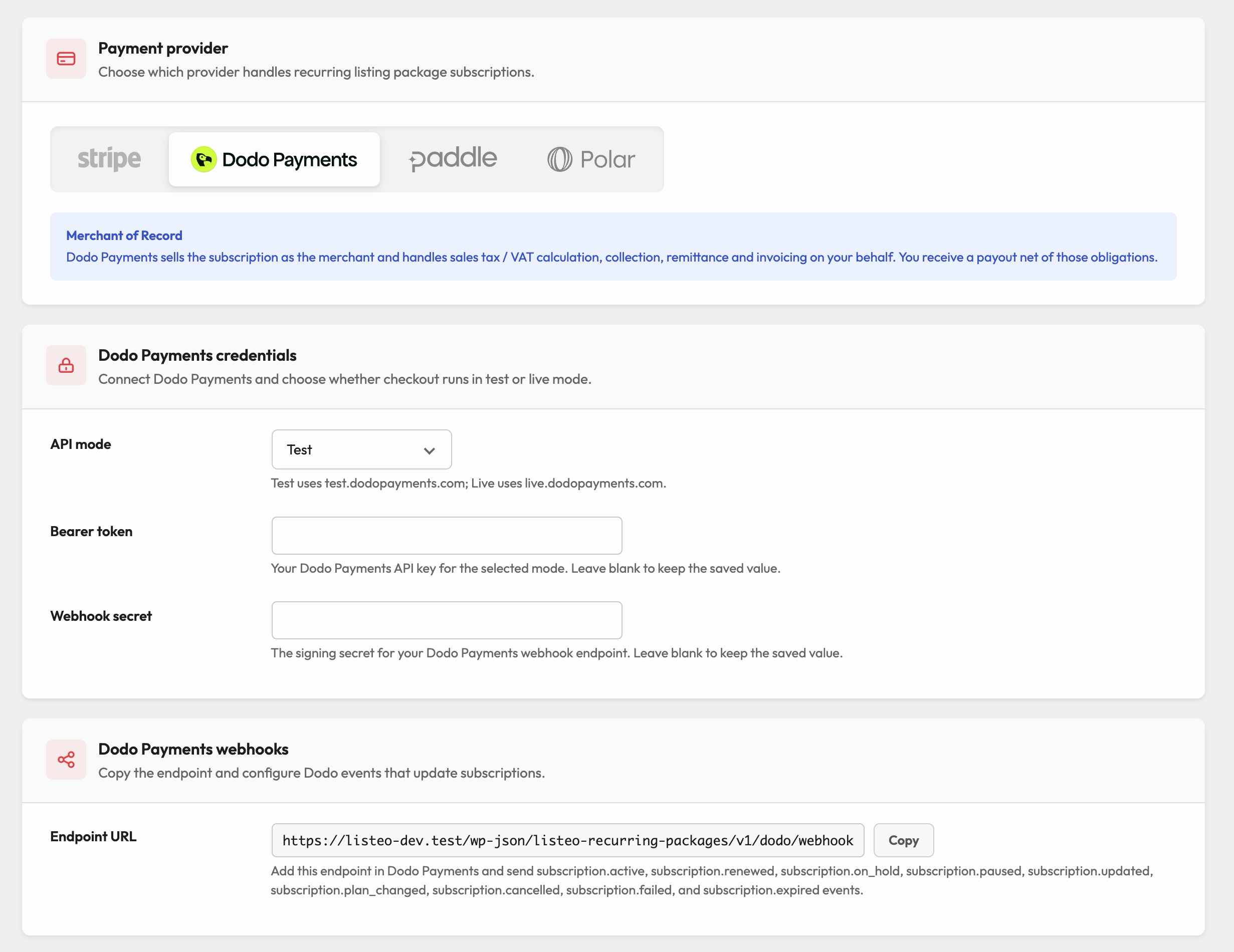
Task: Click the Bearer token label
Action: coord(92,531)
